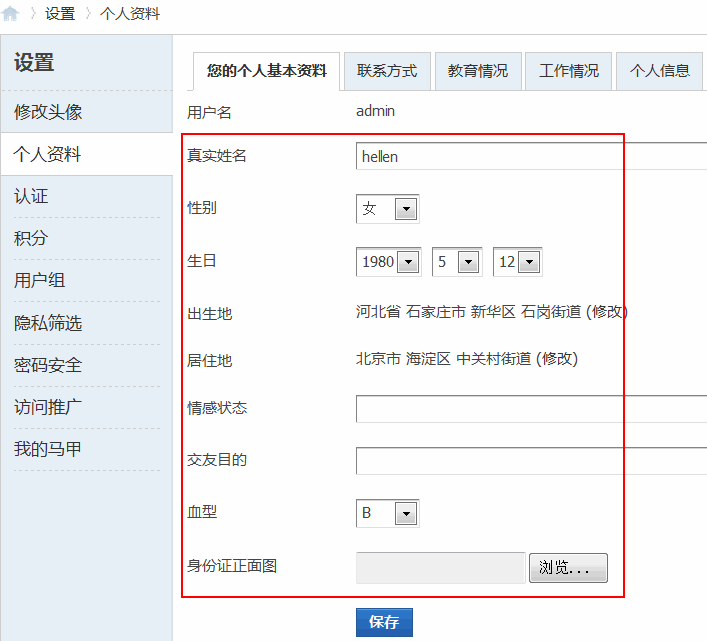Viewport: 707px width, 641px height.
Task: Open the birthday year dropdown 1980
Action: pyautogui.click(x=389, y=261)
